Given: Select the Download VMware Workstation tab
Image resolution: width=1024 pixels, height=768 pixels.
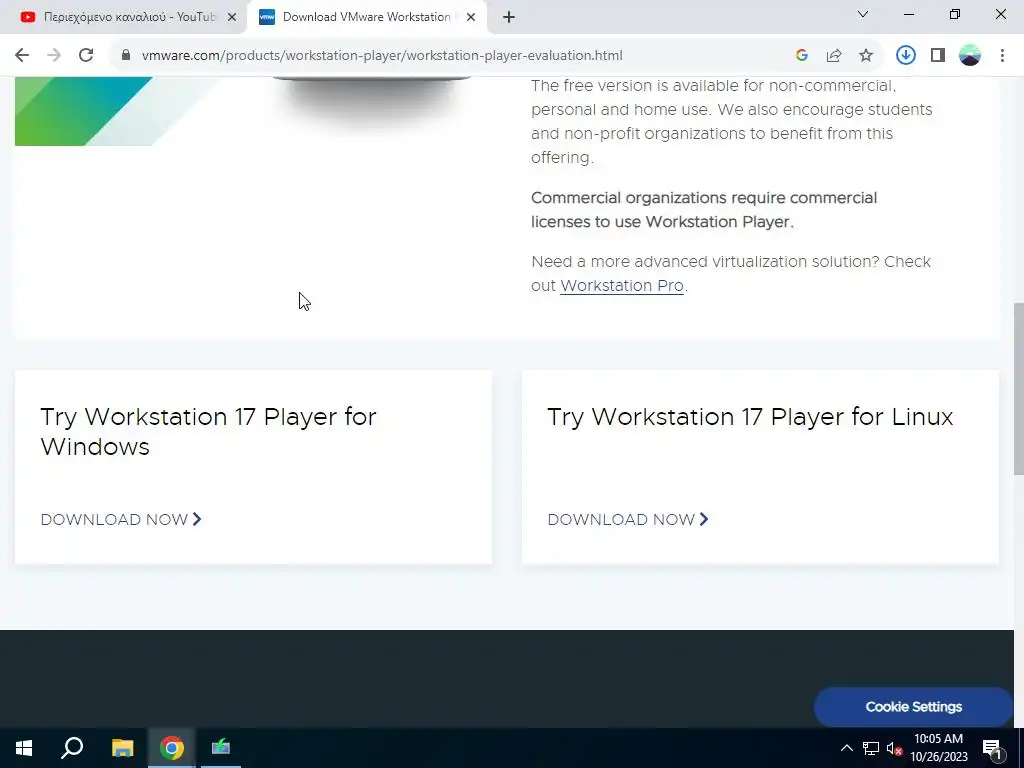Looking at the screenshot, I should [x=366, y=18].
